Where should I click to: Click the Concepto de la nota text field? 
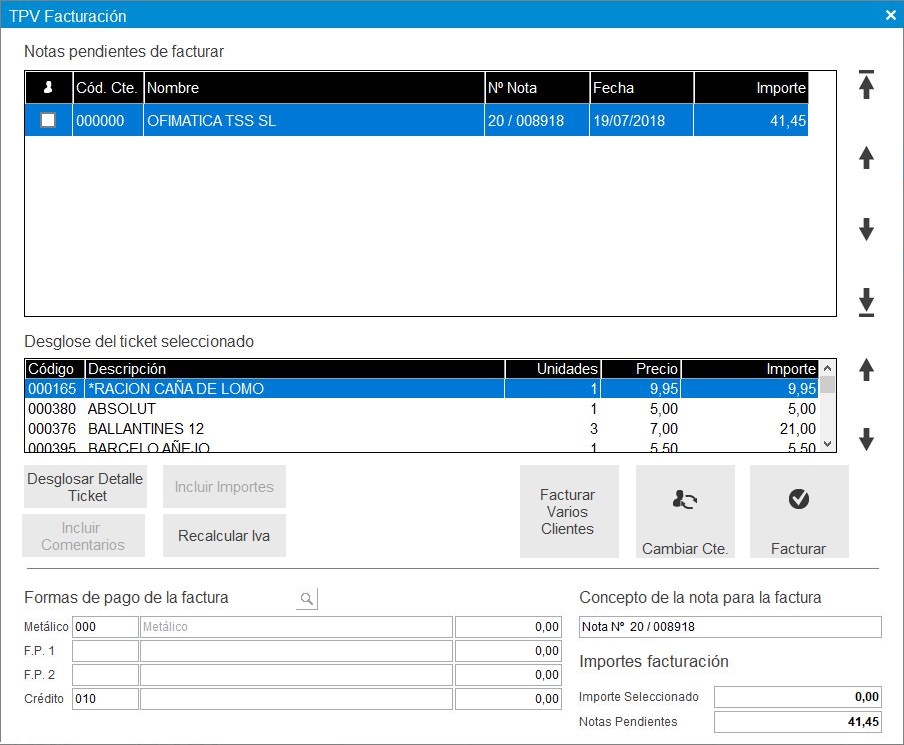pos(730,627)
